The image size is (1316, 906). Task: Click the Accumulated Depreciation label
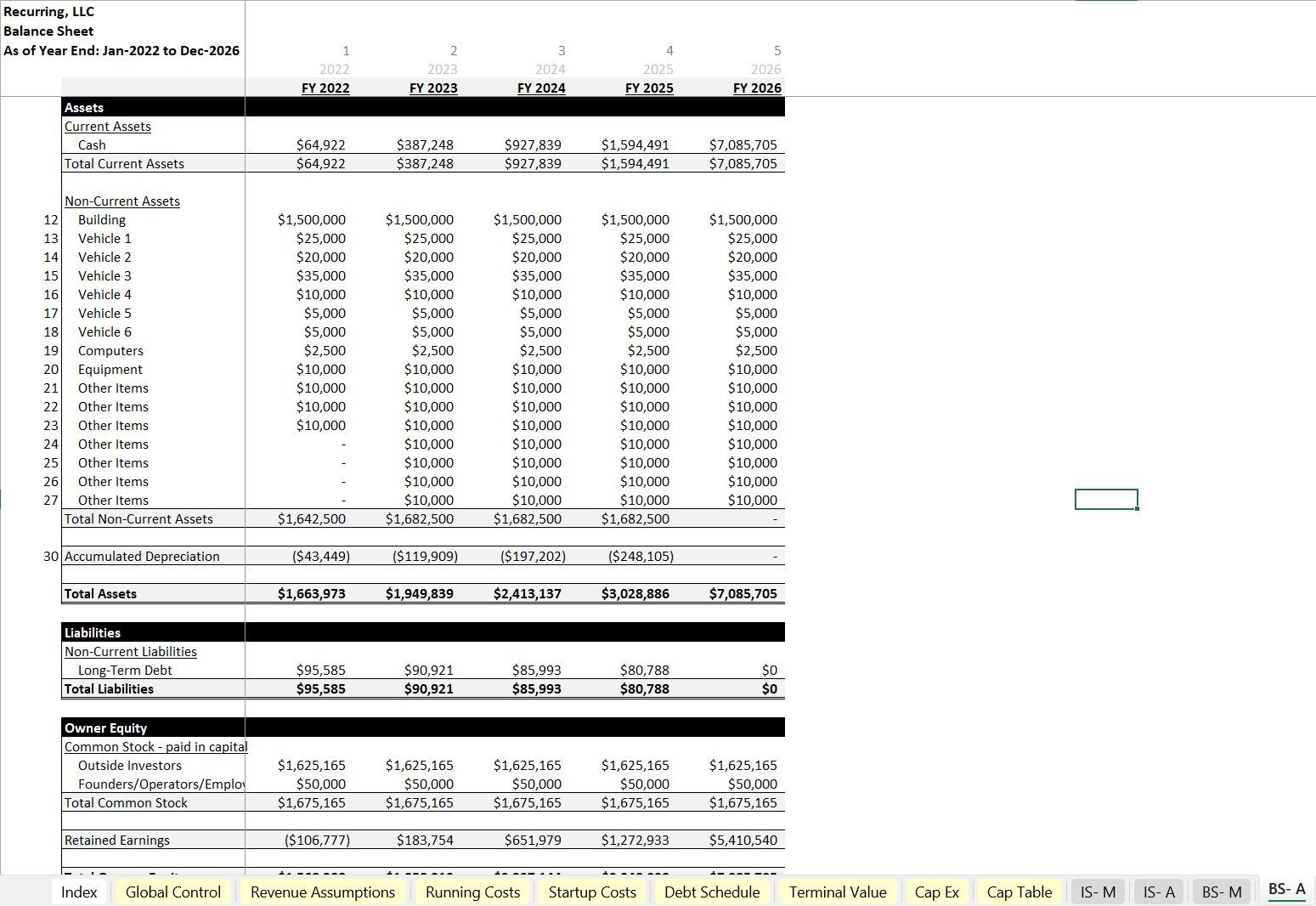142,556
